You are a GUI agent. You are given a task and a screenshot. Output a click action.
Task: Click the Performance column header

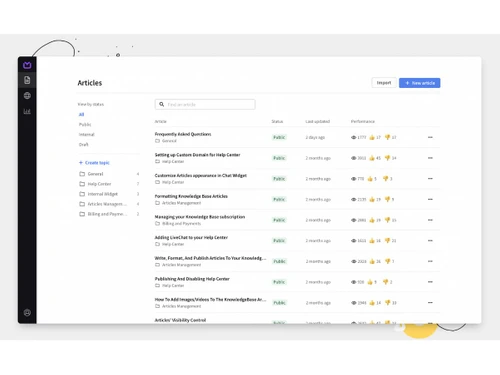[363, 121]
